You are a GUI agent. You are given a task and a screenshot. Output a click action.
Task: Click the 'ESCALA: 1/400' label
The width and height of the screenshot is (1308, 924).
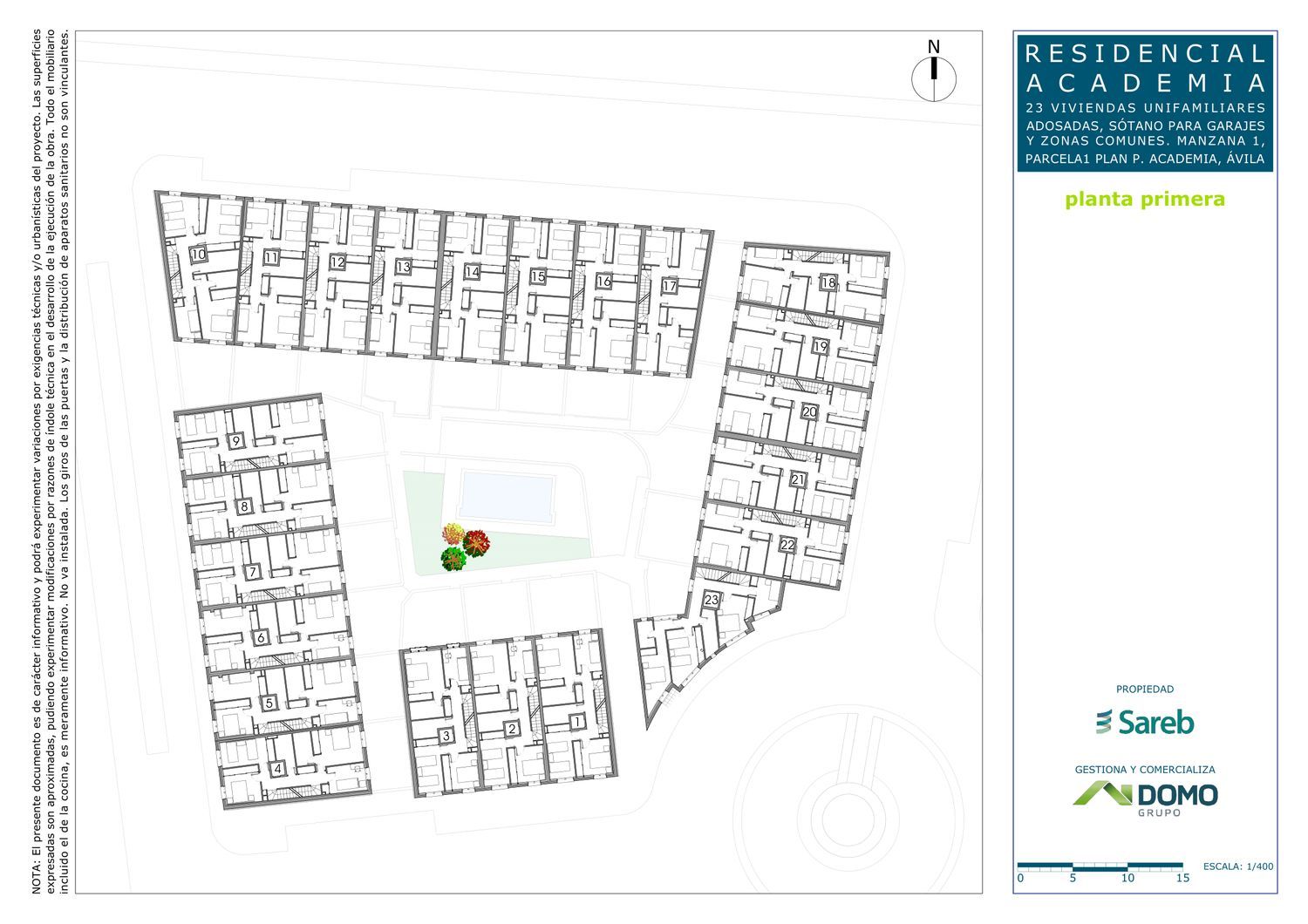click(1237, 866)
